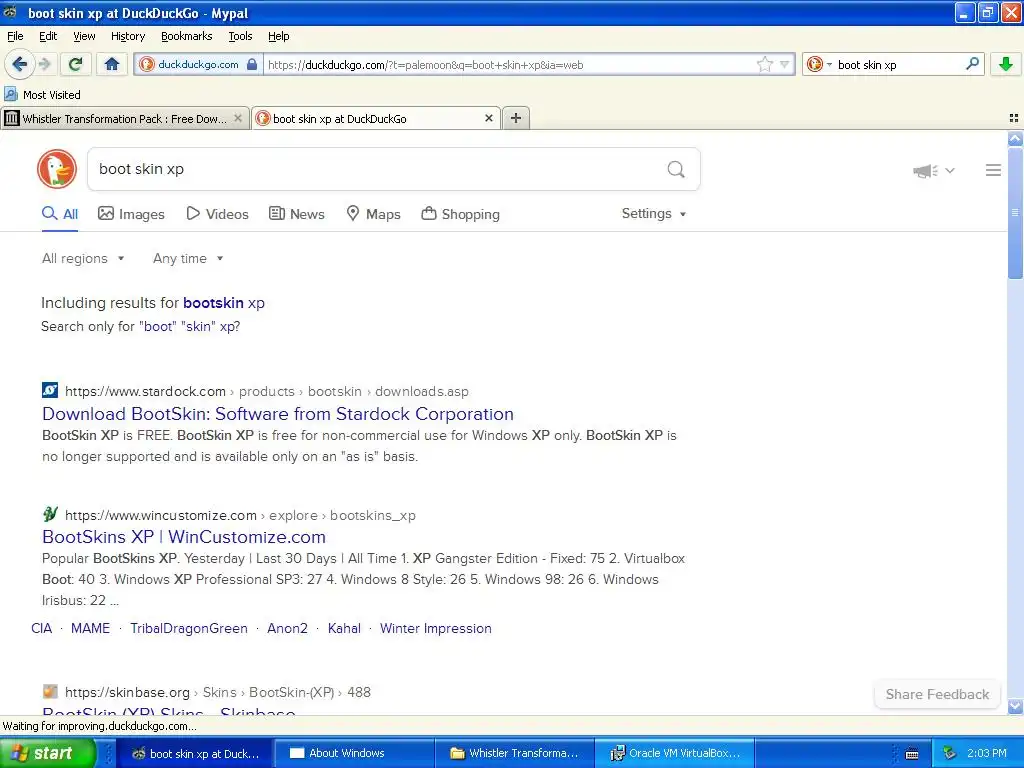Screen dimensions: 1024x768
Task: Open the Windows Start menu
Action: click(48, 753)
